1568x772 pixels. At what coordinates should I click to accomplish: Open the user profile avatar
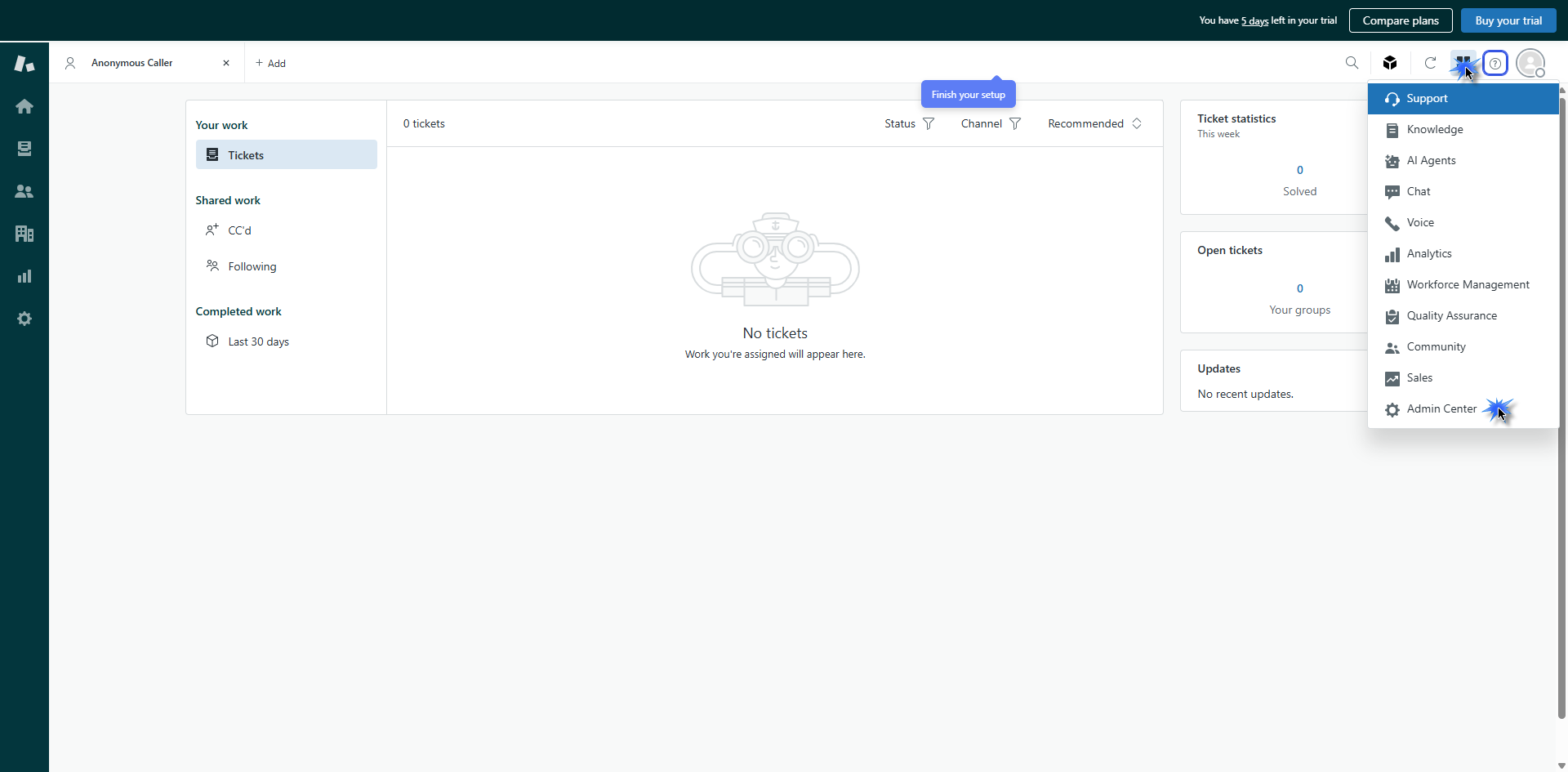pyautogui.click(x=1530, y=63)
